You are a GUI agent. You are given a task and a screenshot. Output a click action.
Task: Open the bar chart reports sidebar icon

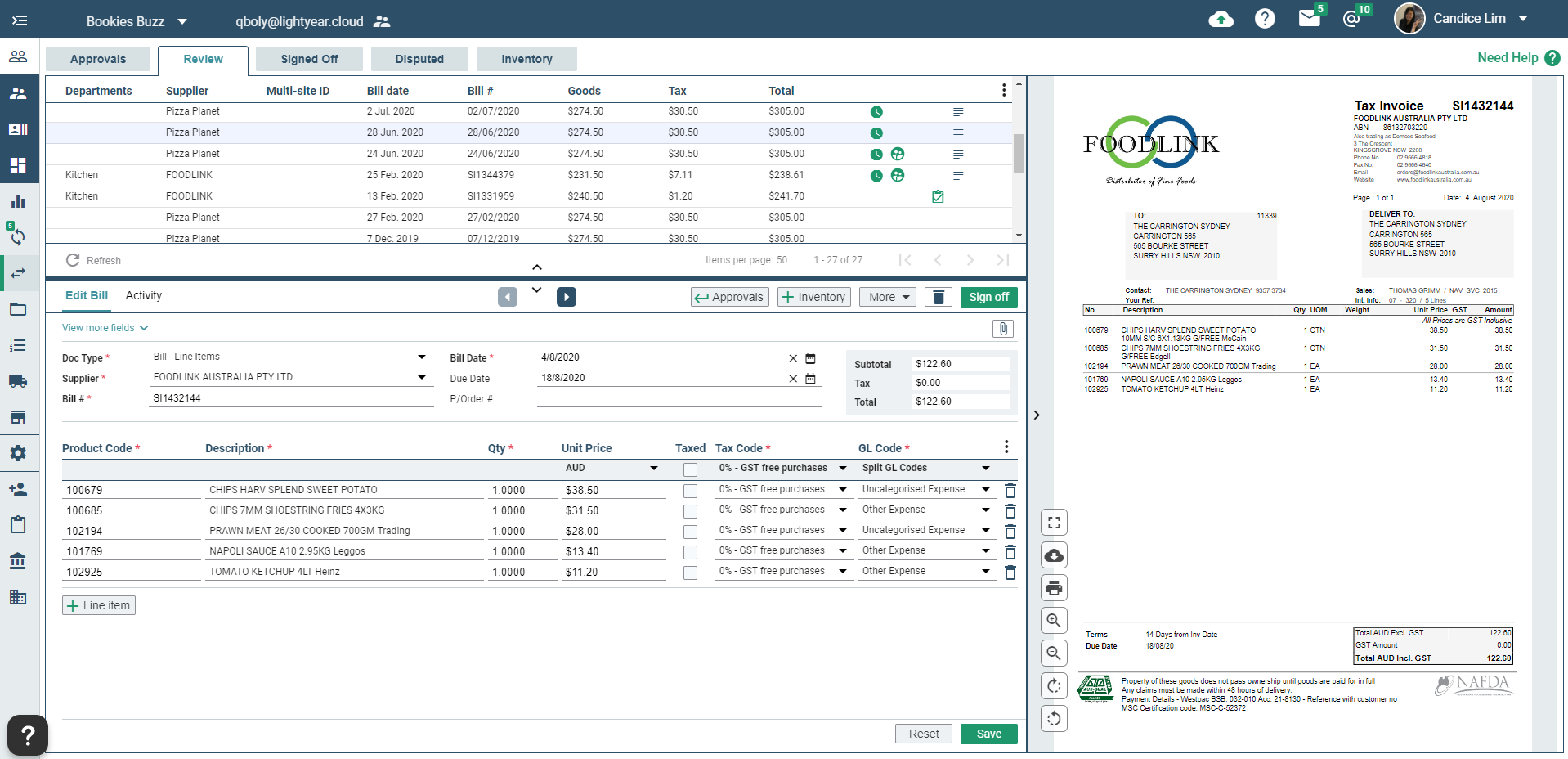click(18, 201)
